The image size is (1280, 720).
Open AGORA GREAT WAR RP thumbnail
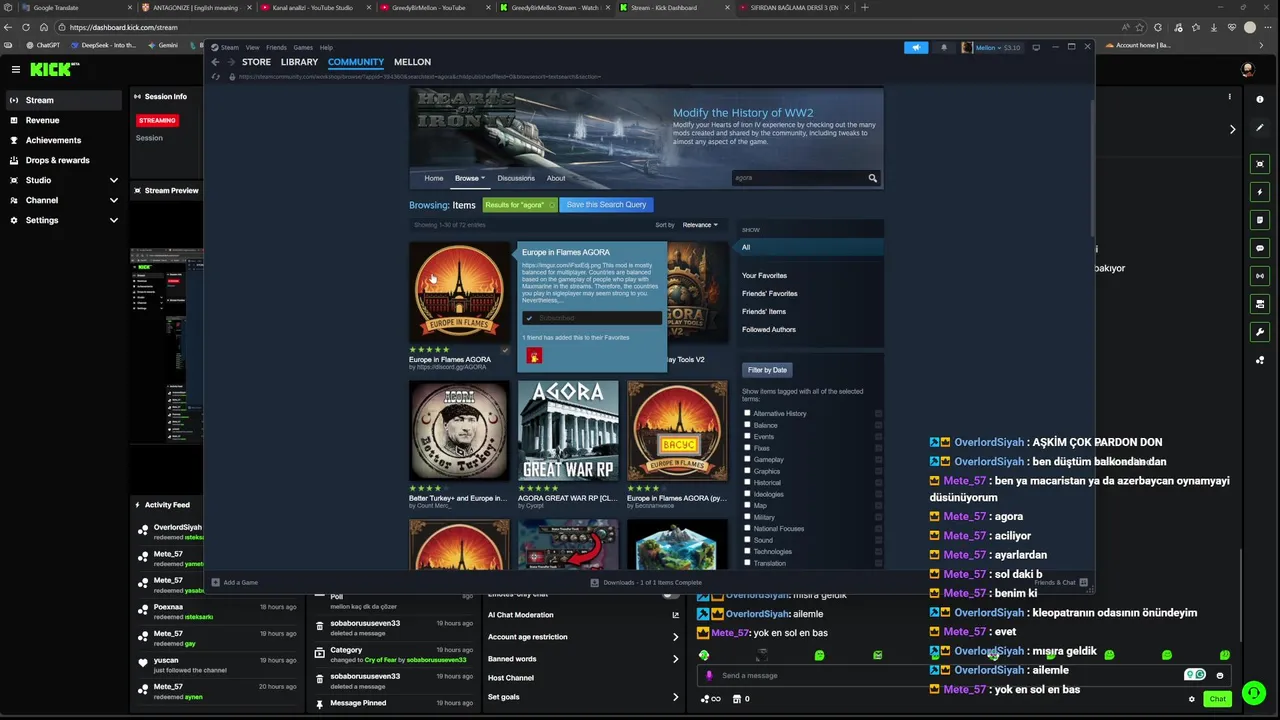click(568, 431)
